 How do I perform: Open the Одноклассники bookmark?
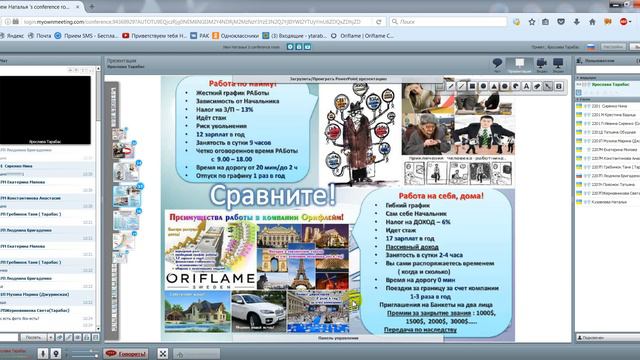(236, 36)
